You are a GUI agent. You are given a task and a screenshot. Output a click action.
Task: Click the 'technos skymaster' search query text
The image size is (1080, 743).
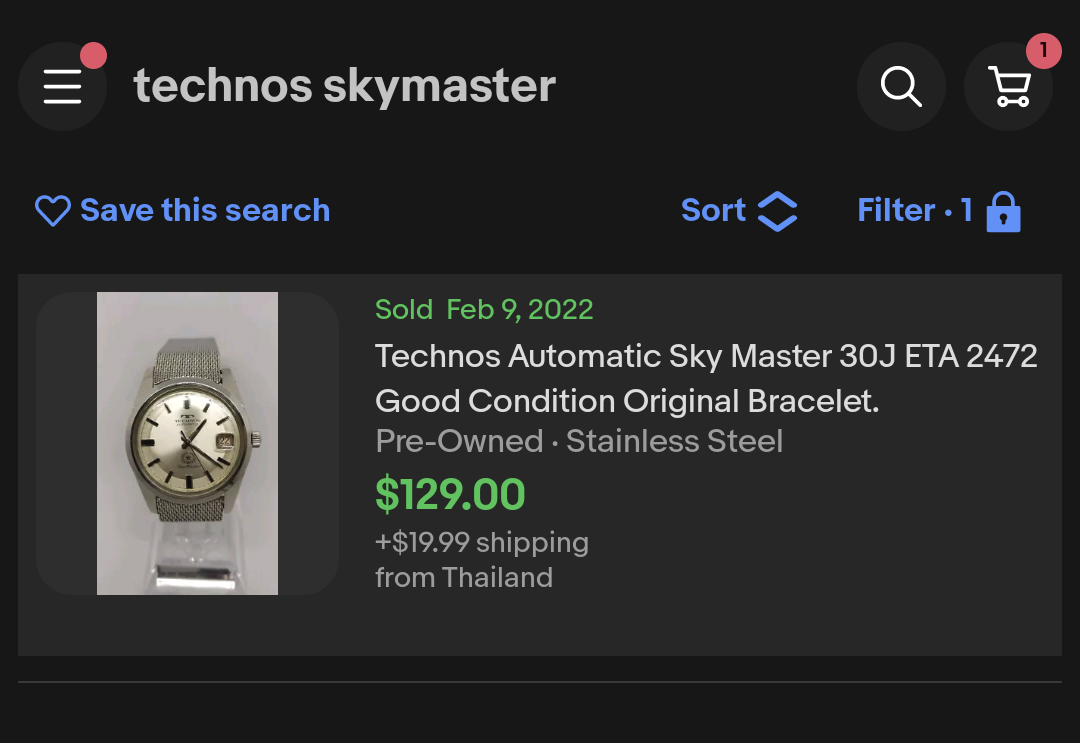click(344, 86)
